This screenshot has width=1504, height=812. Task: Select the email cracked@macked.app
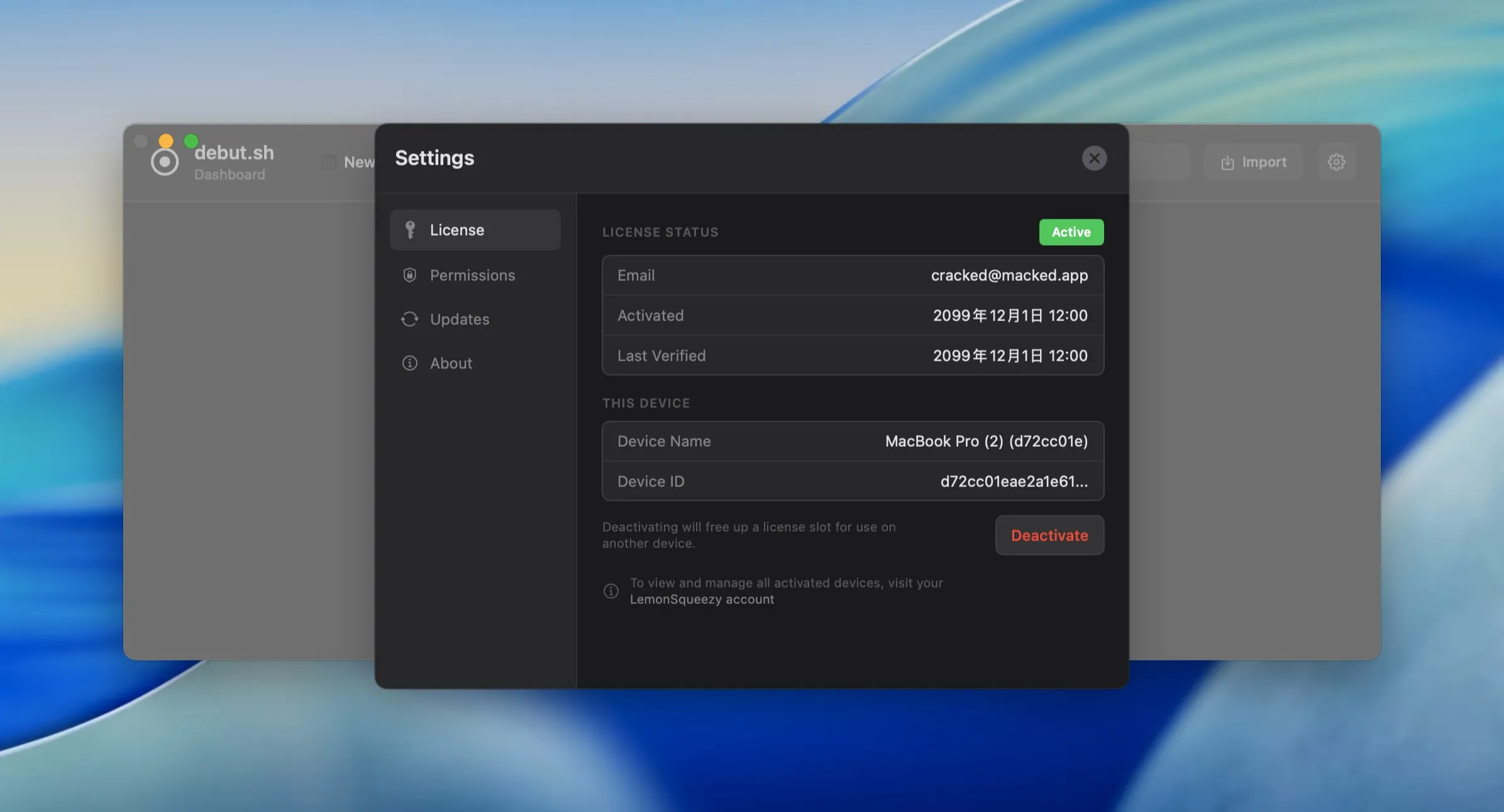point(1009,275)
